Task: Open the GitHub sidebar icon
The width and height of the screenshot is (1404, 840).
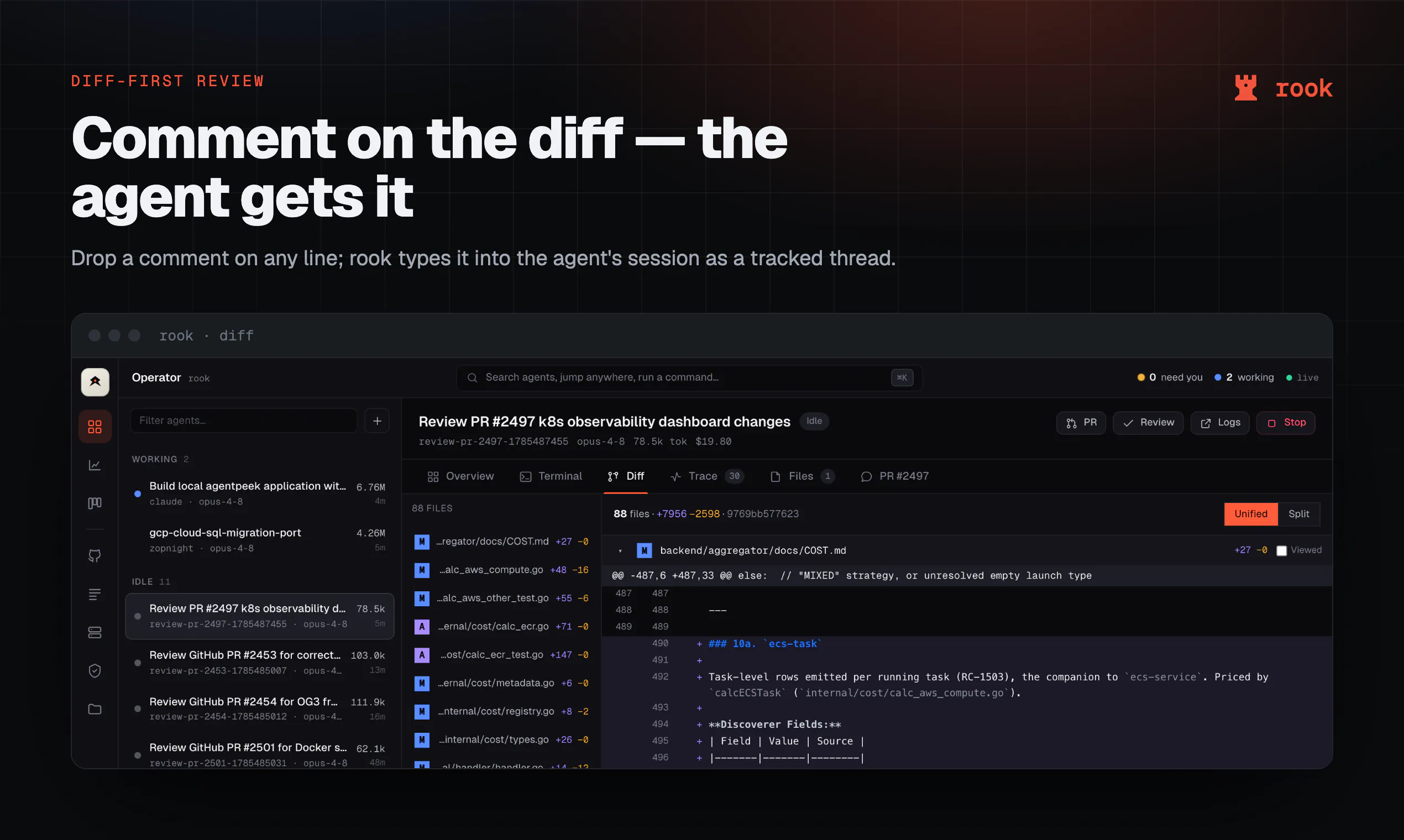Action: 95,556
